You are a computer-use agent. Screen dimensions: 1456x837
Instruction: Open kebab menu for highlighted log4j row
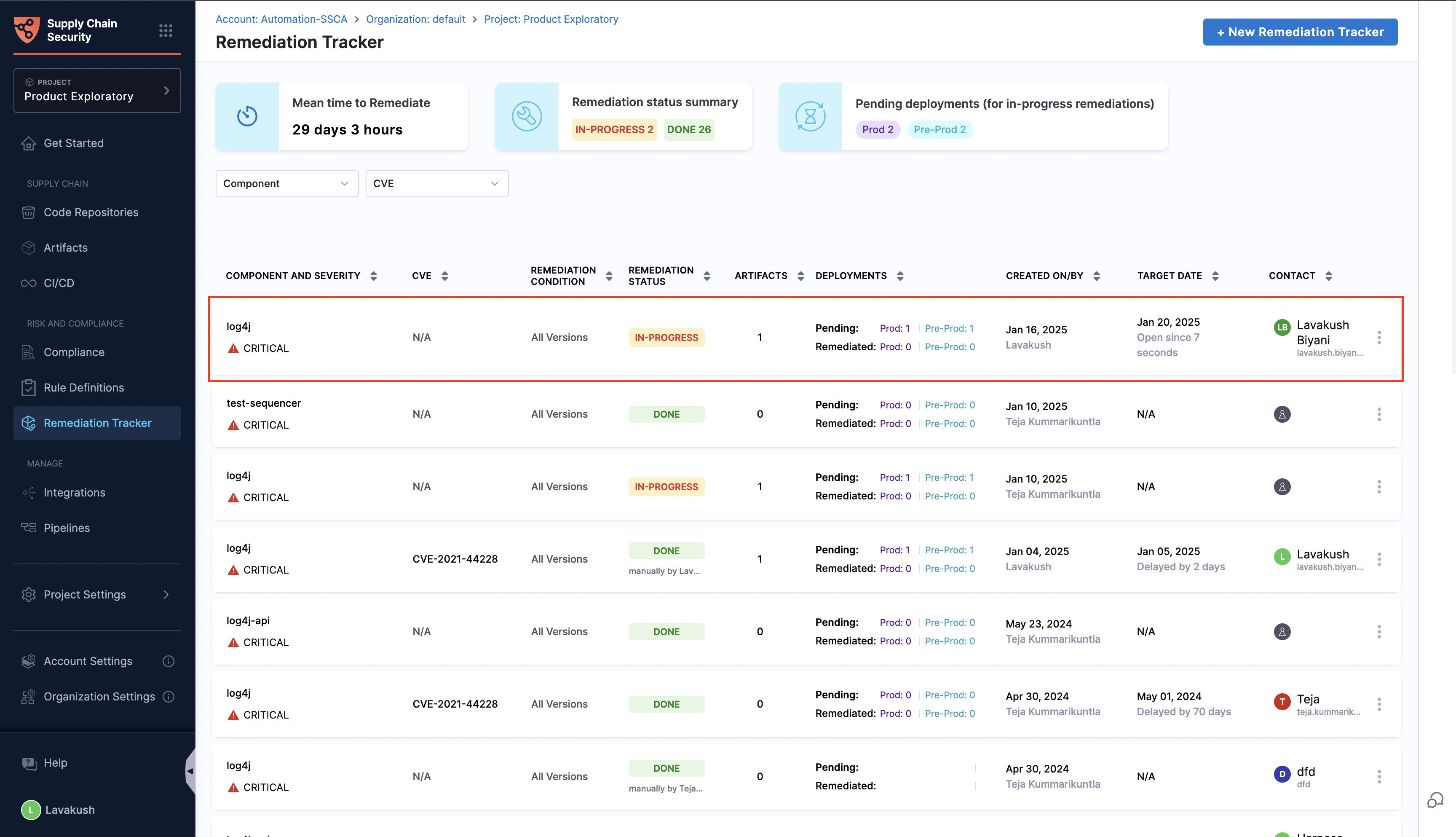1378,338
